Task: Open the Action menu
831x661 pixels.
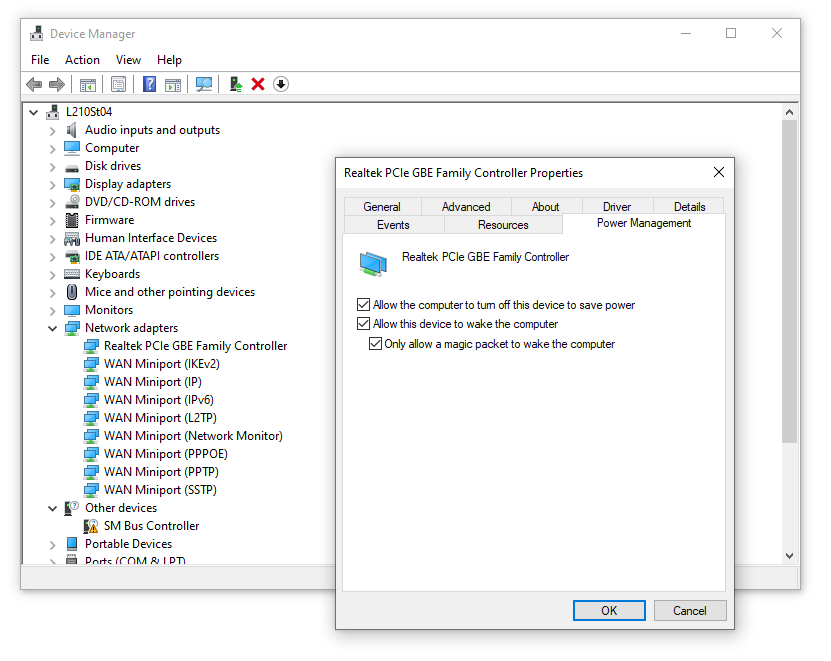Action: tap(82, 60)
